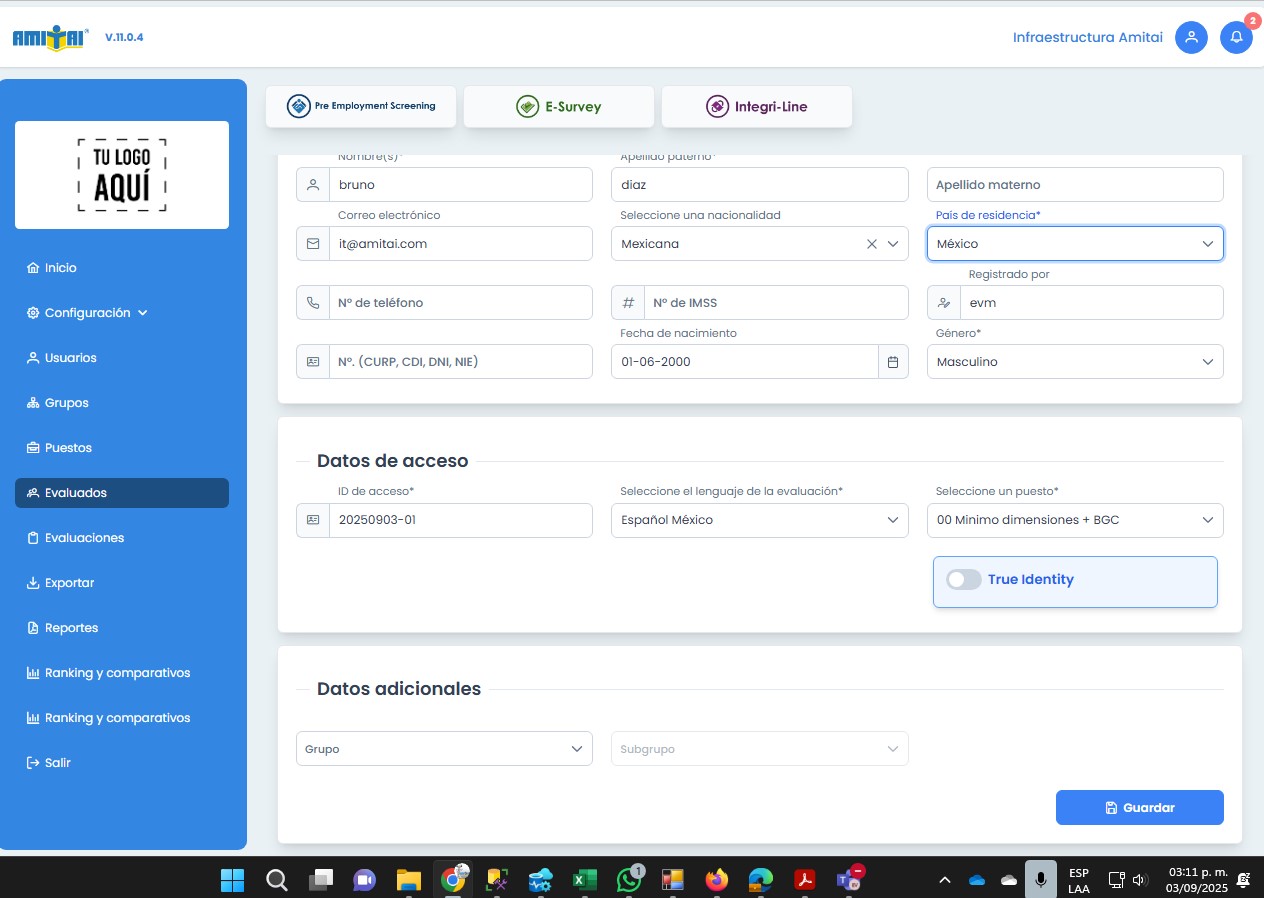Click the Nº de teléfono input field

460,303
